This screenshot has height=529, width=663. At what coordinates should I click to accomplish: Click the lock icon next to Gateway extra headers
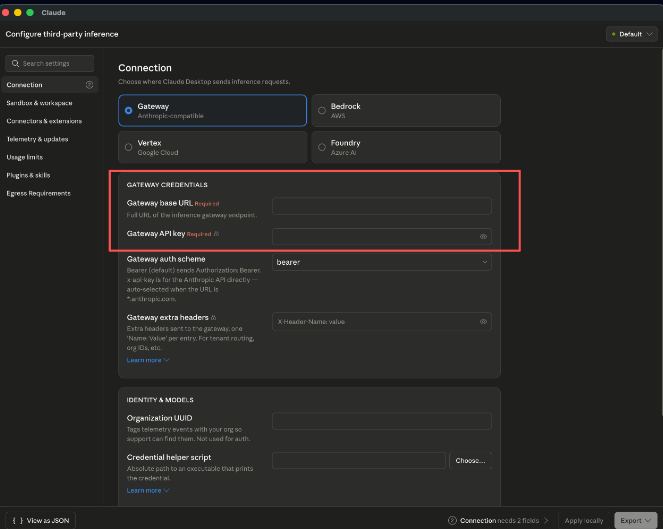point(214,317)
